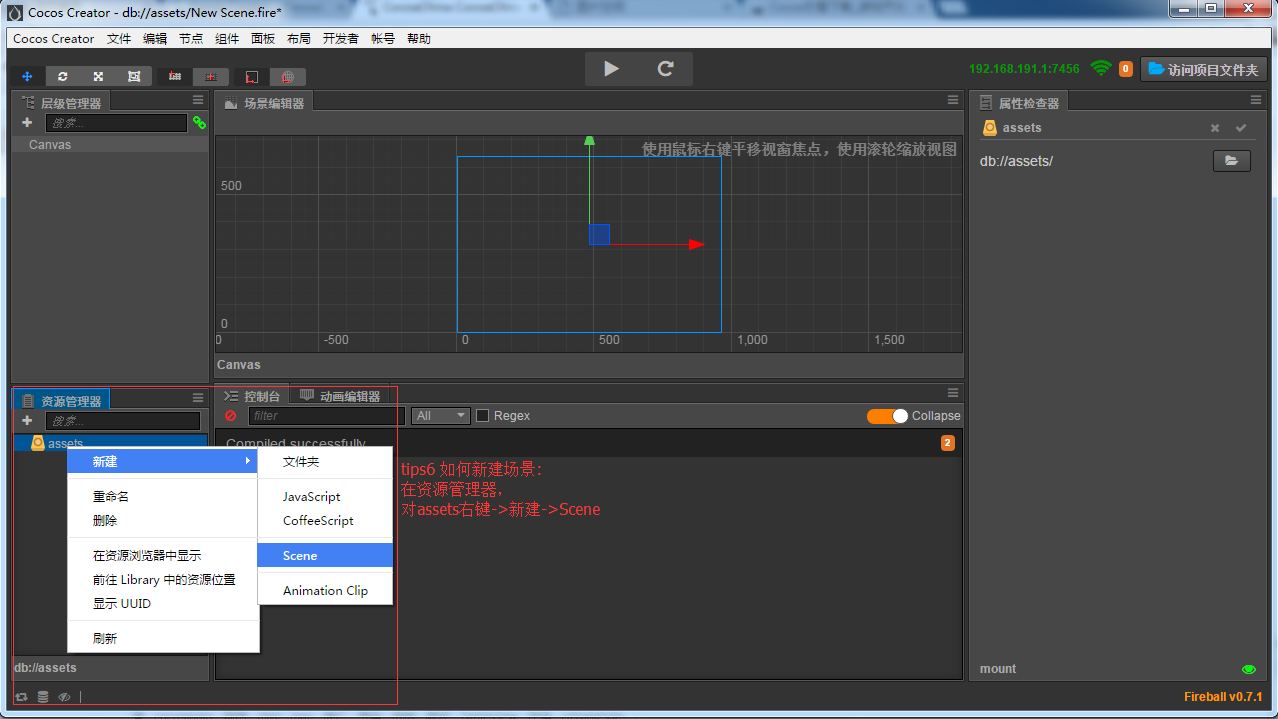1278x719 pixels.
Task: Open the 文件 menu
Action: click(x=119, y=39)
